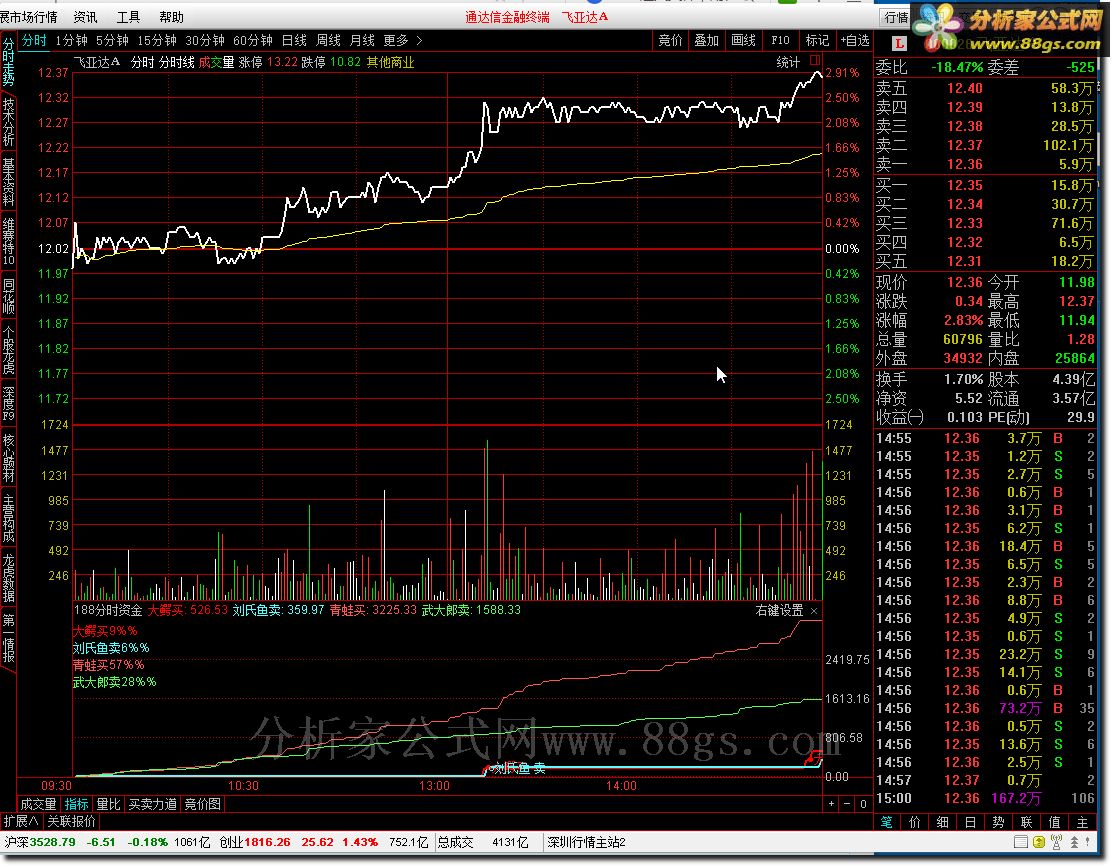Image resolution: width=1112 pixels, height=866 pixels.
Task: Click the minus zoom button below chart
Action: 847,804
